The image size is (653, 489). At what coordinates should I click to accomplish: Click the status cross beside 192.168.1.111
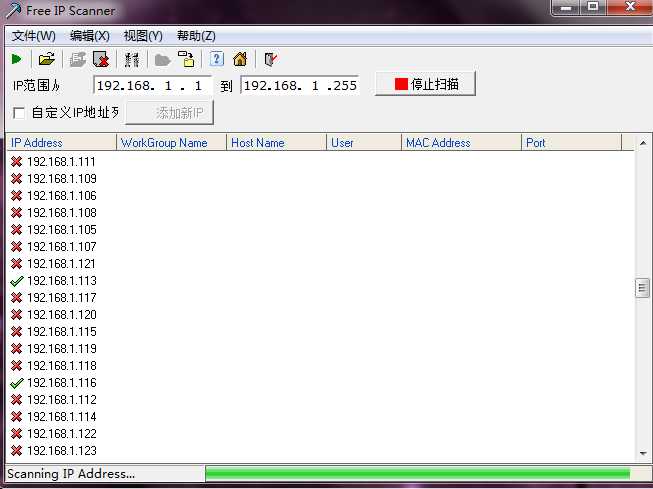[x=17, y=162]
